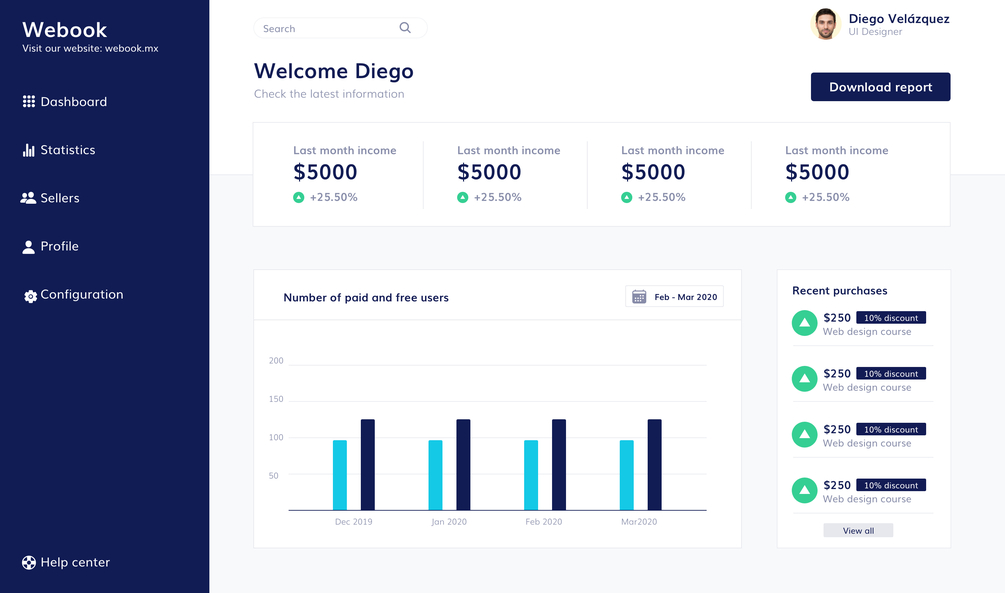Click the cyan bar for Dec 2019
1005x593 pixels.
click(x=340, y=475)
